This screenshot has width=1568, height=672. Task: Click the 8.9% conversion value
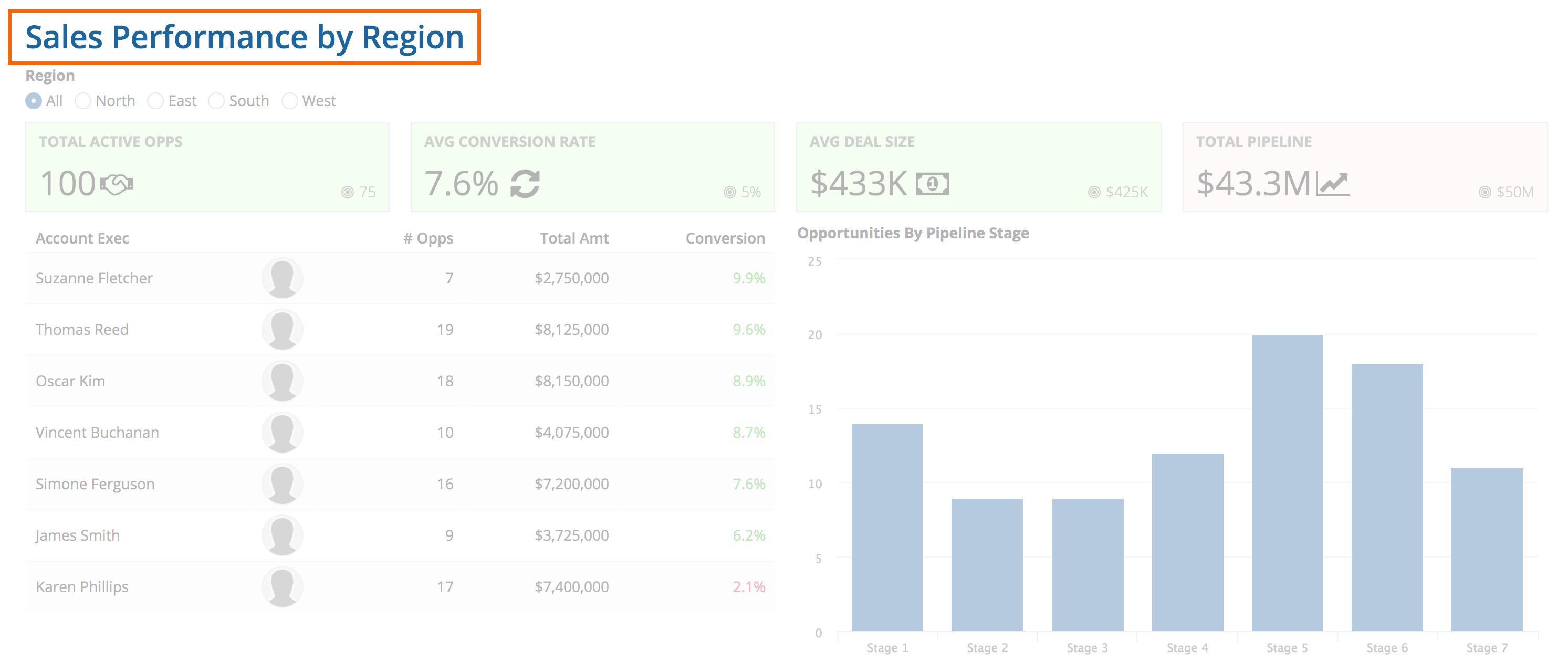point(749,381)
